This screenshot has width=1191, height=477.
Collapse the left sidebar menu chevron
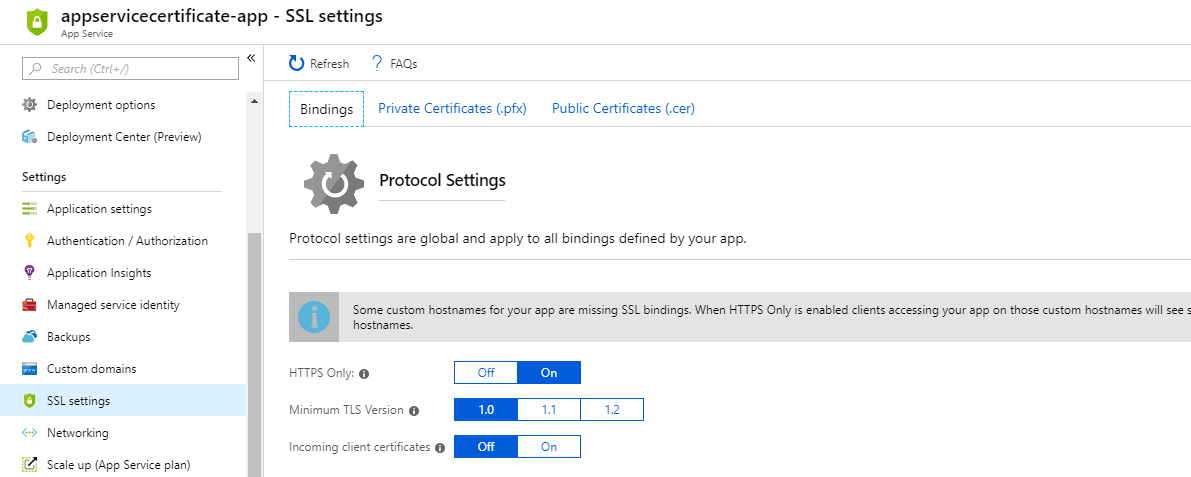[251, 58]
